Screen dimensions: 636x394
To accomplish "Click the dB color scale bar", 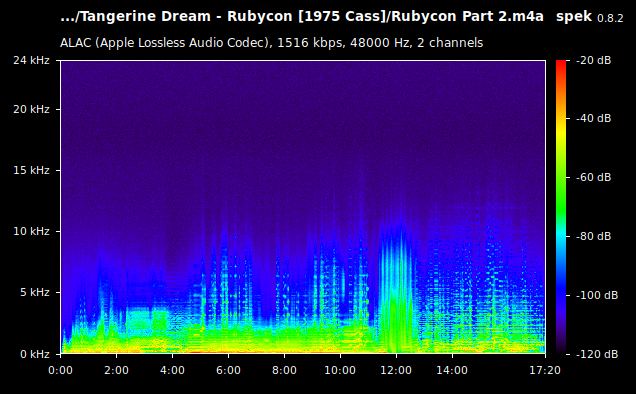I will (561, 207).
